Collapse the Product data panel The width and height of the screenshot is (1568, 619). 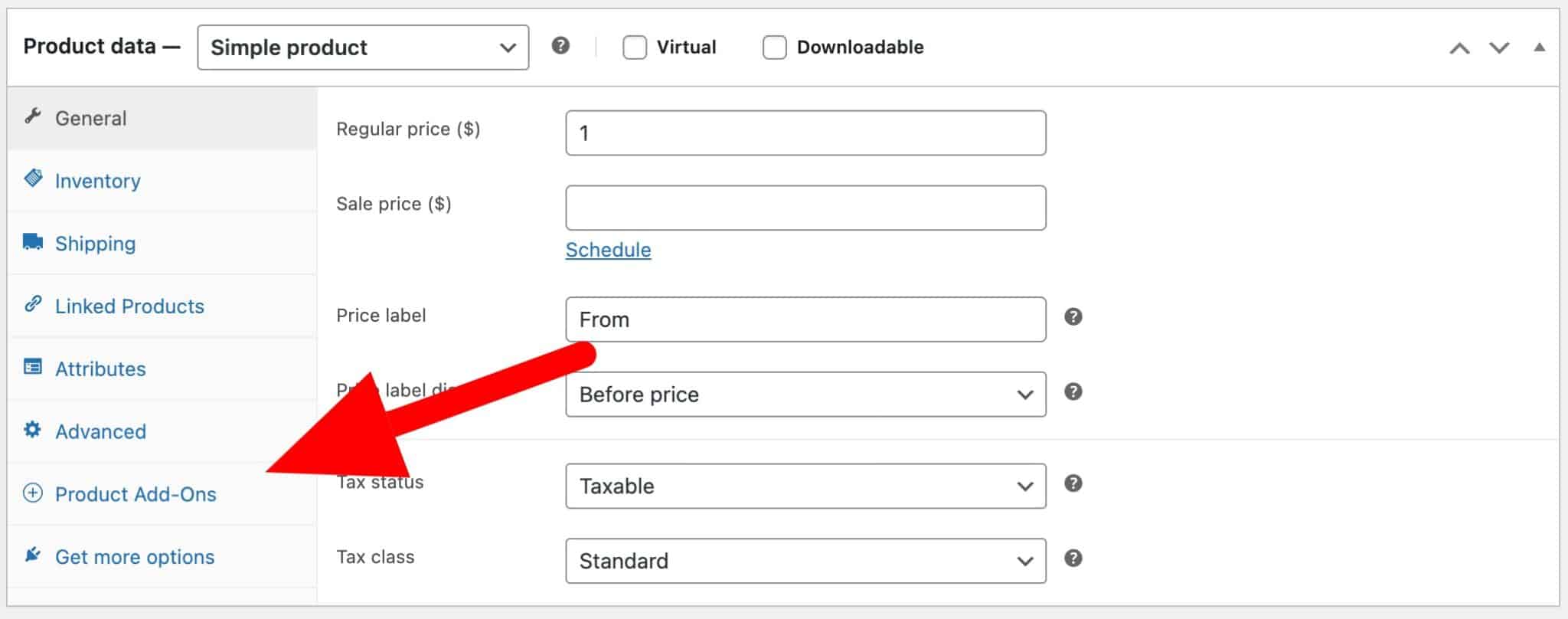pyautogui.click(x=1537, y=46)
